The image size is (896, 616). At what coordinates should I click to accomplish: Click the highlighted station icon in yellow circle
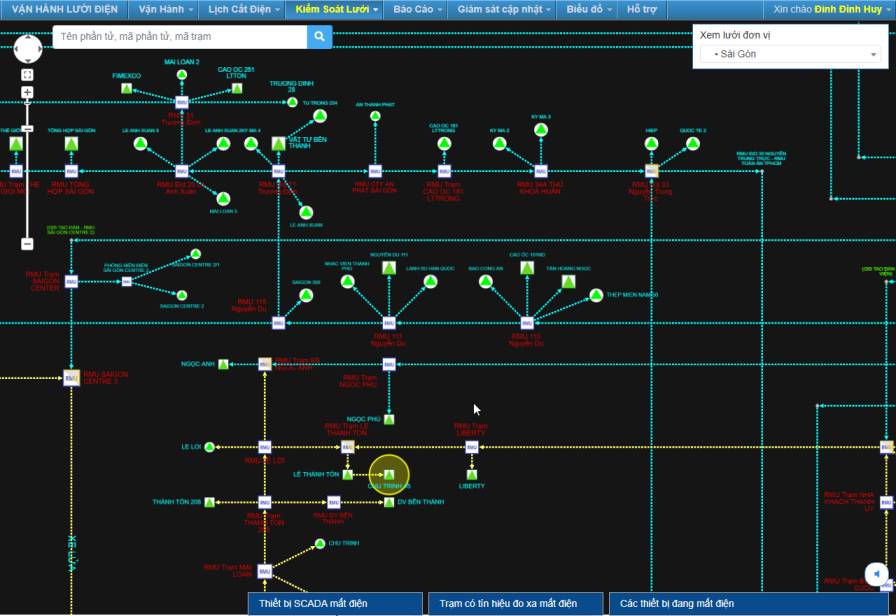[389, 474]
